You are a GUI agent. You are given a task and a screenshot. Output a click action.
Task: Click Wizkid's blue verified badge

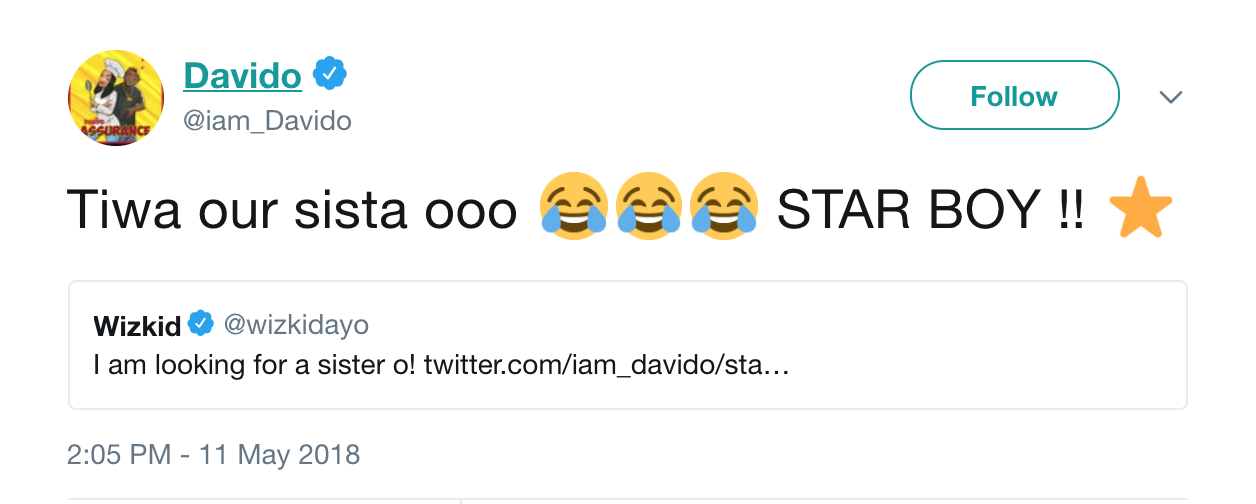(x=200, y=324)
